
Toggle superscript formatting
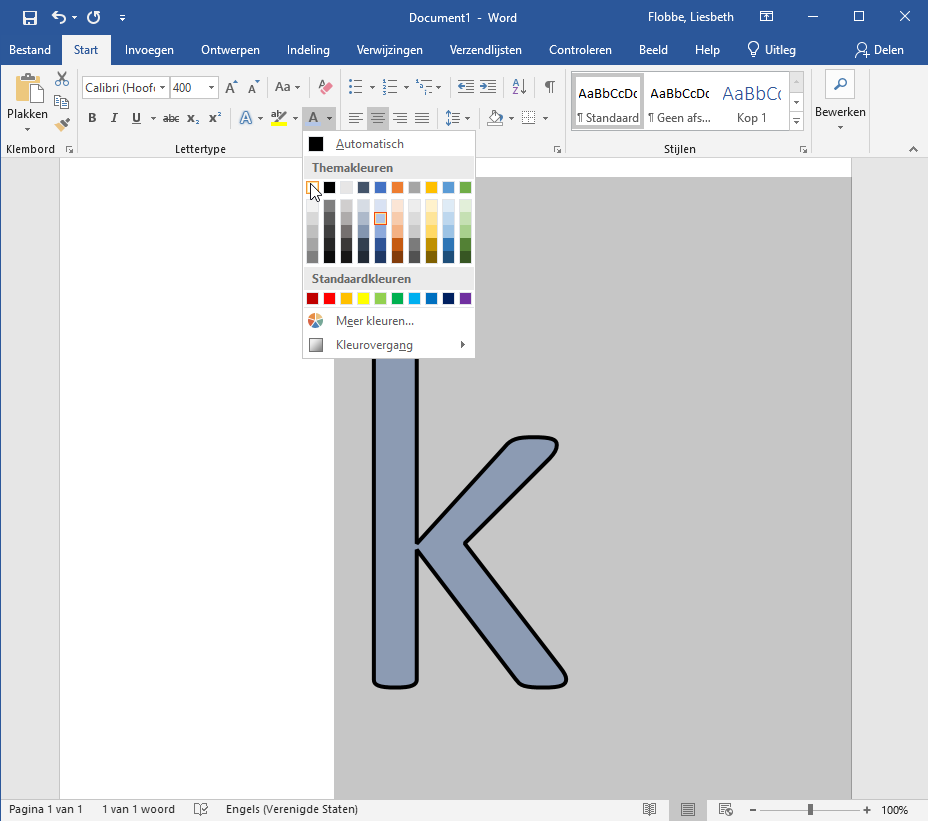click(x=215, y=118)
